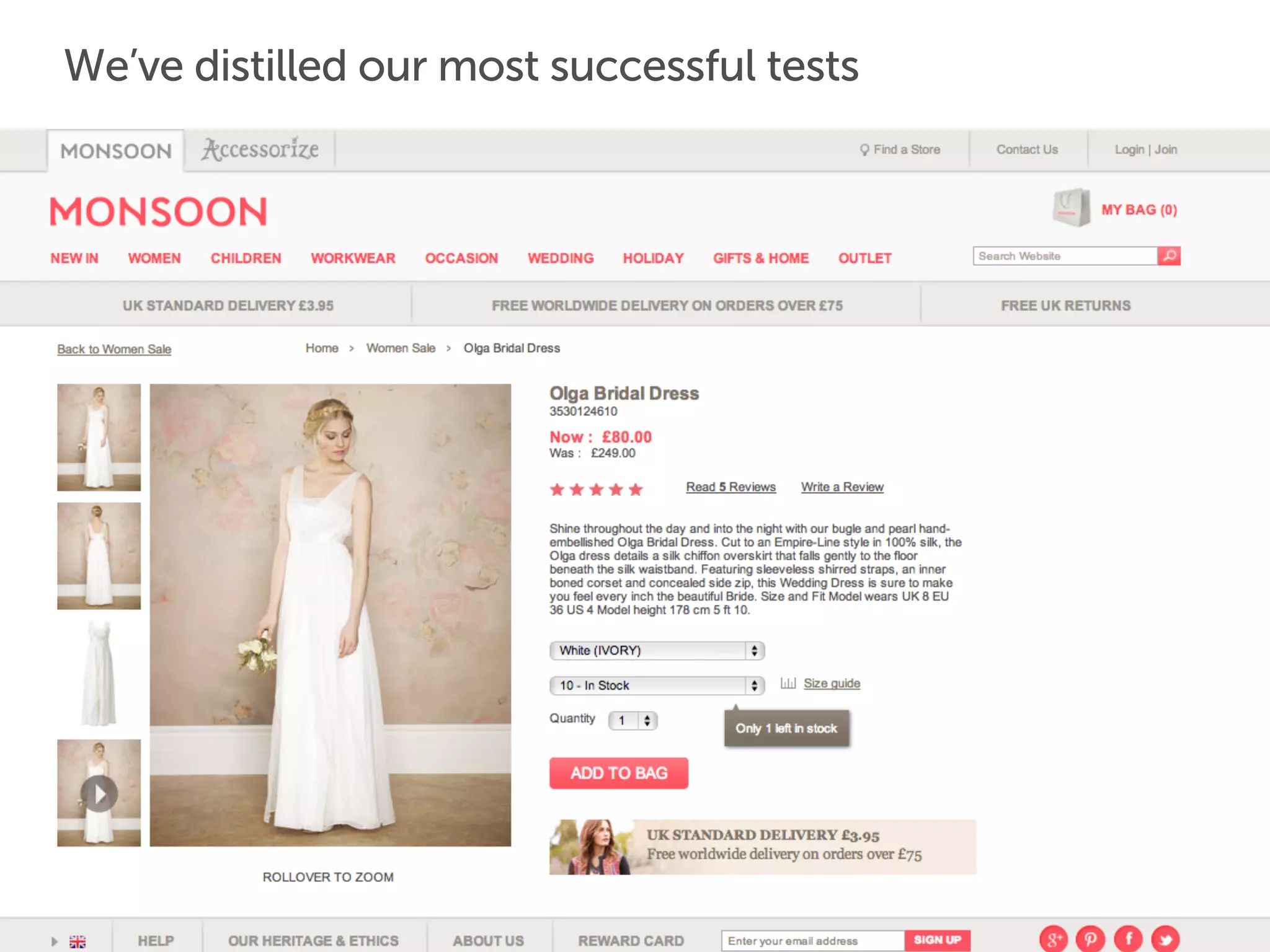Click the Olga Bridal Dress breadcrumb
Image resolution: width=1270 pixels, height=952 pixels.
(512, 348)
